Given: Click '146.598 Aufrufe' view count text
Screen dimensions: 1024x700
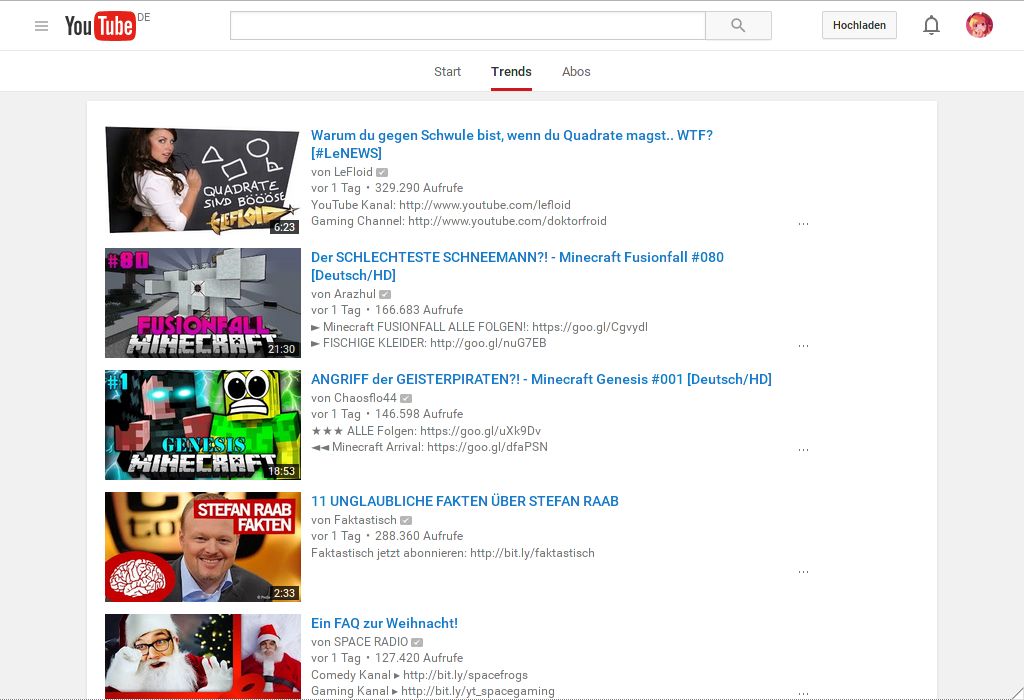Looking at the screenshot, I should (419, 414).
